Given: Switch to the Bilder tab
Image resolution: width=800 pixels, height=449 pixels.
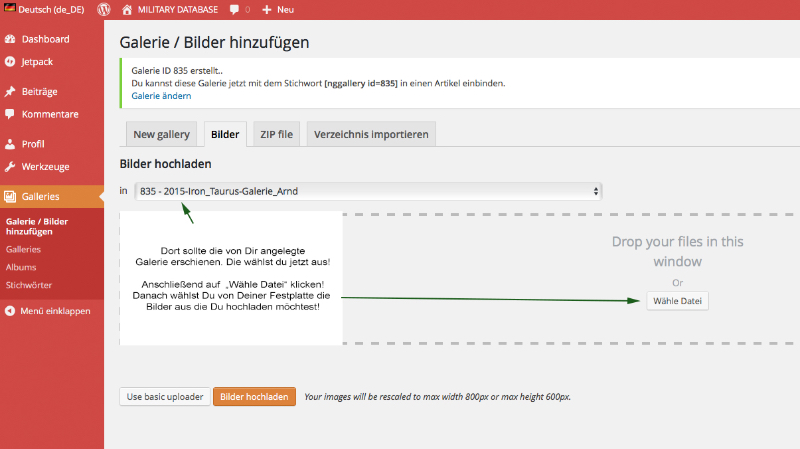Looking at the screenshot, I should pyautogui.click(x=225, y=134).
